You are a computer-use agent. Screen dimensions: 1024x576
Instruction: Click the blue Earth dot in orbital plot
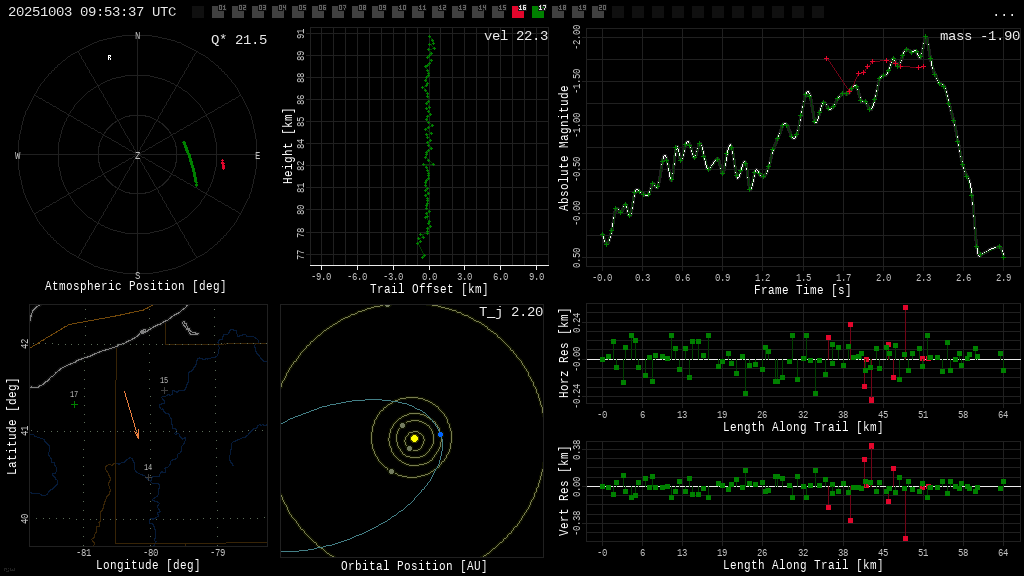(440, 435)
